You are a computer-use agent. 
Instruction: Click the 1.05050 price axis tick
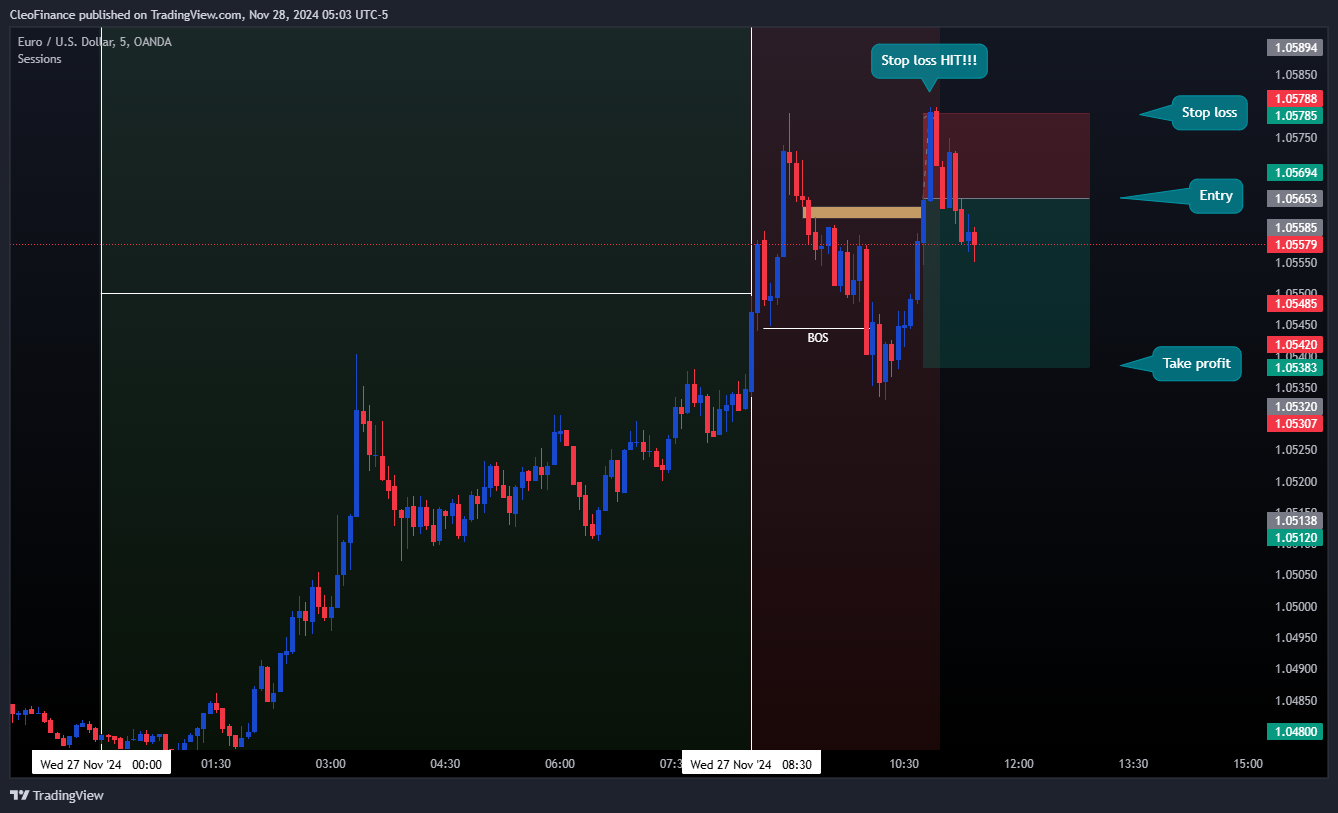[1295, 574]
